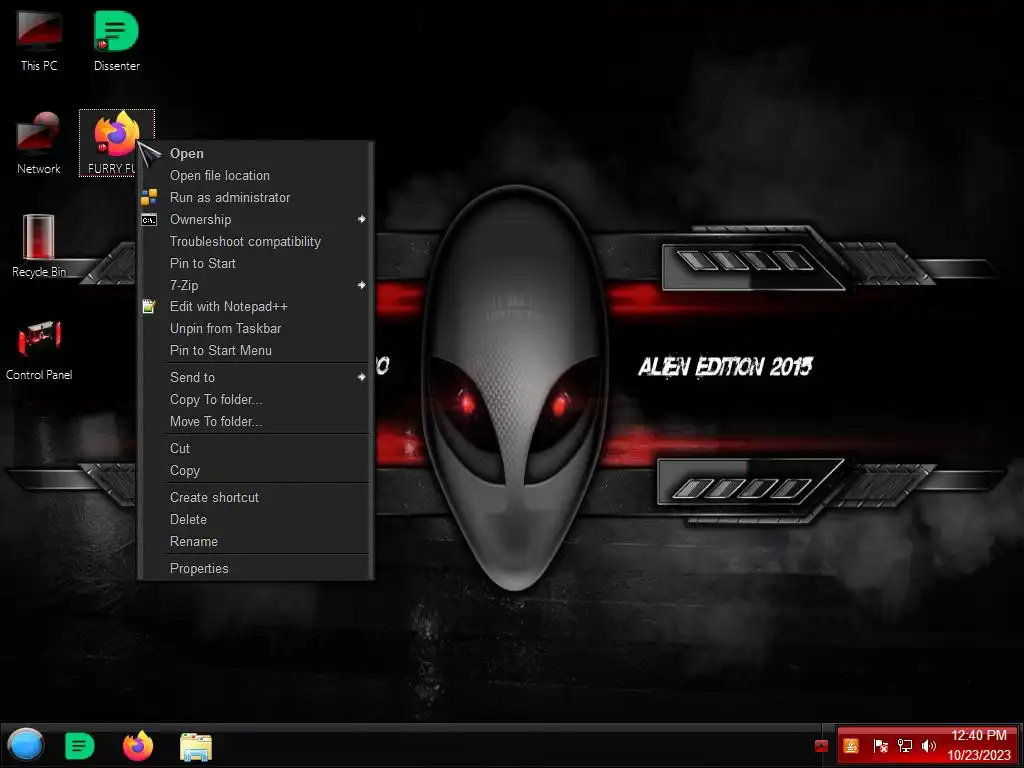Open File Explorer from the taskbar

[196, 746]
